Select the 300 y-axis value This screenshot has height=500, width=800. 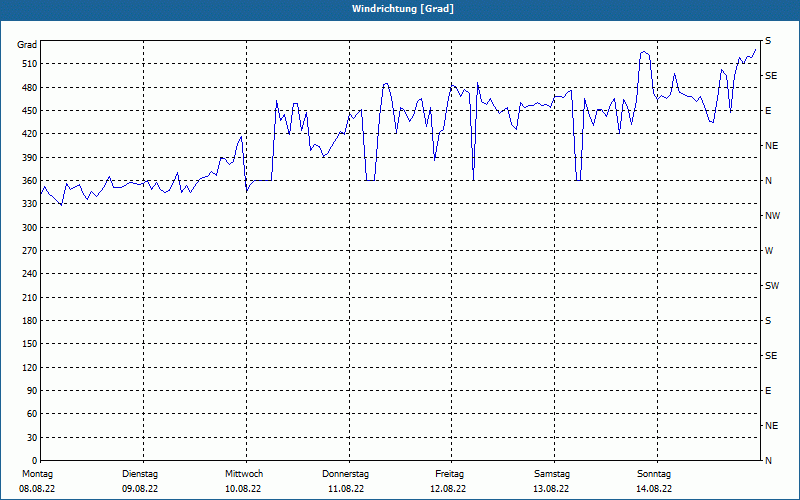(29, 227)
